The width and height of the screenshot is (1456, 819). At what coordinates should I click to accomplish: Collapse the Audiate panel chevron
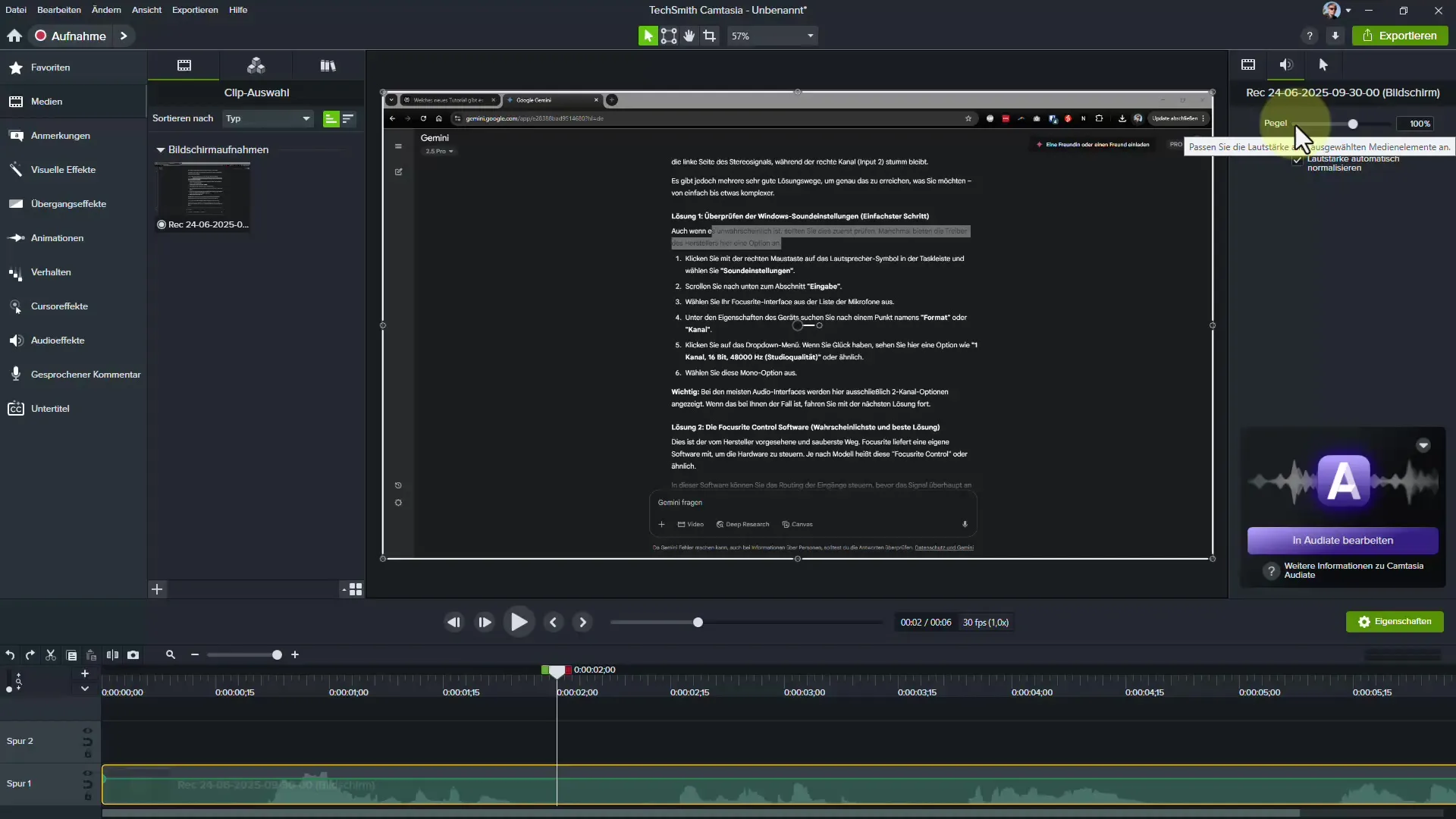1423,445
